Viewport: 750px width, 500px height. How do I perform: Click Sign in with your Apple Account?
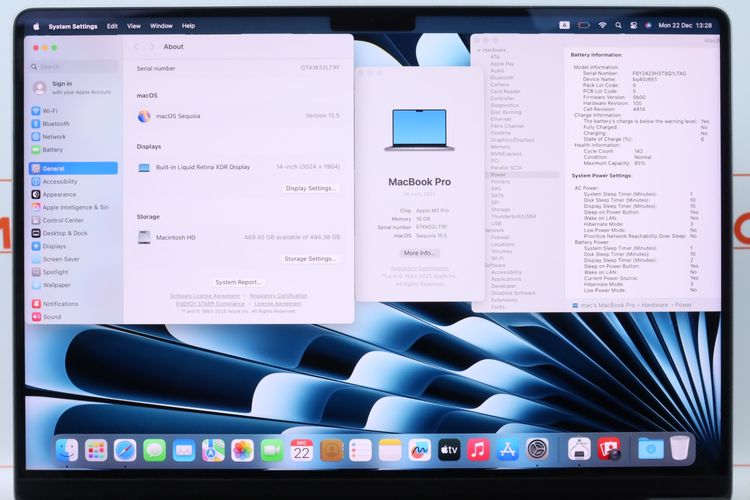[74, 88]
